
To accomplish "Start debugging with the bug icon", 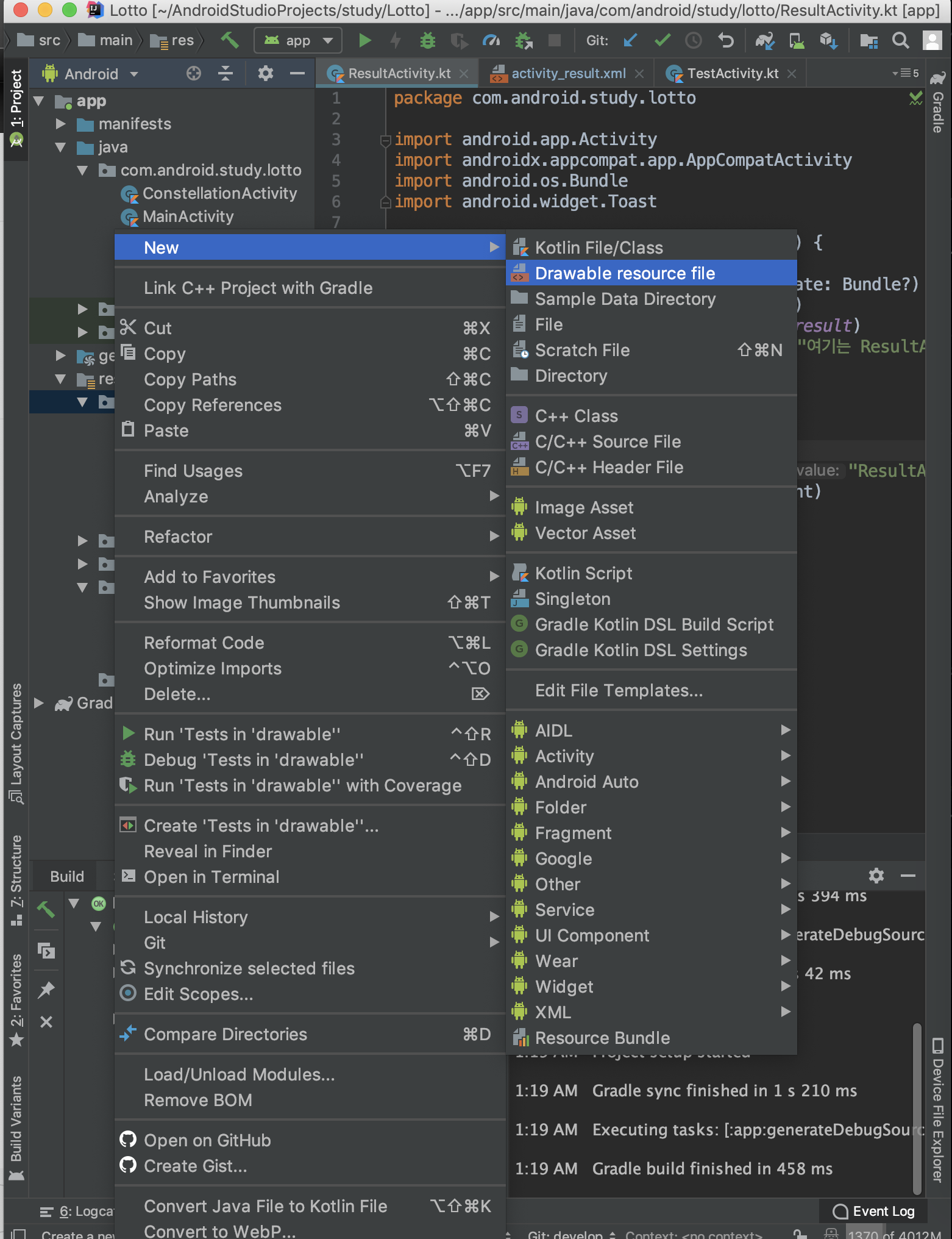I will tap(428, 41).
